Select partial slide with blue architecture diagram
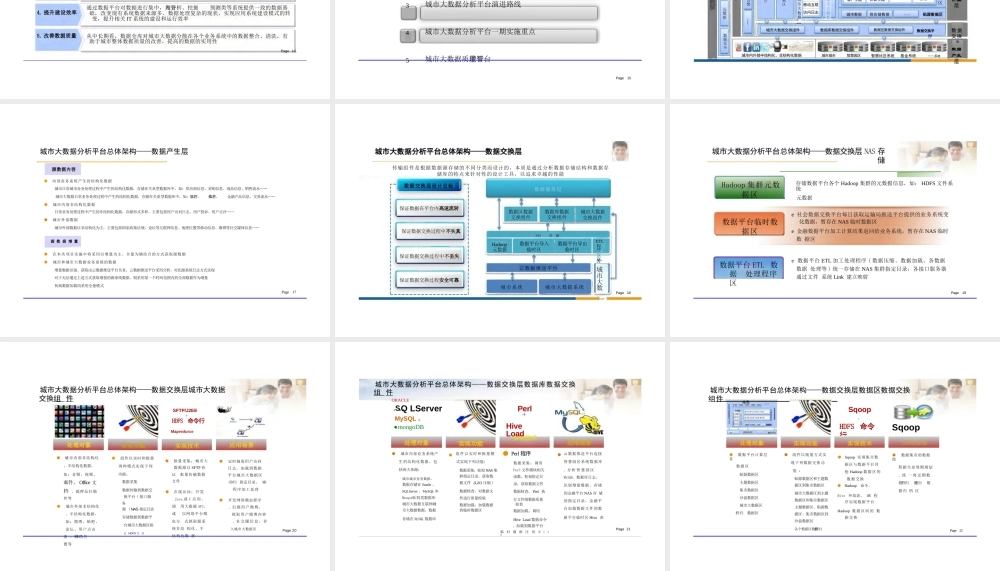Viewport: 1000px width, 571px height. 835,48
